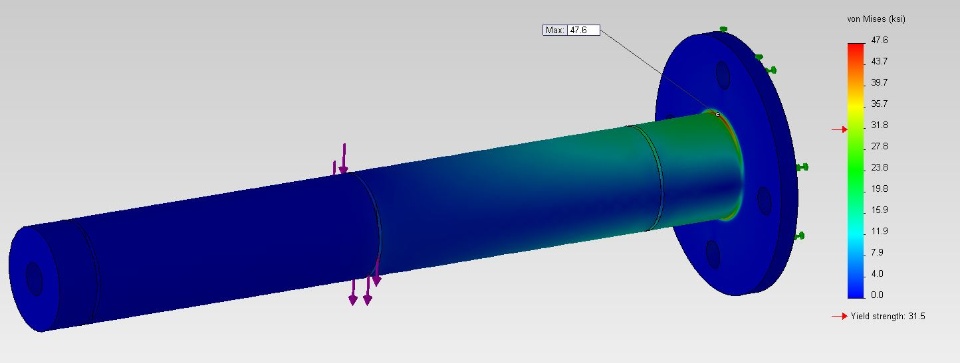Select the bottom bolt hole on the flange
Screen dimensions: 960x363
713,254
